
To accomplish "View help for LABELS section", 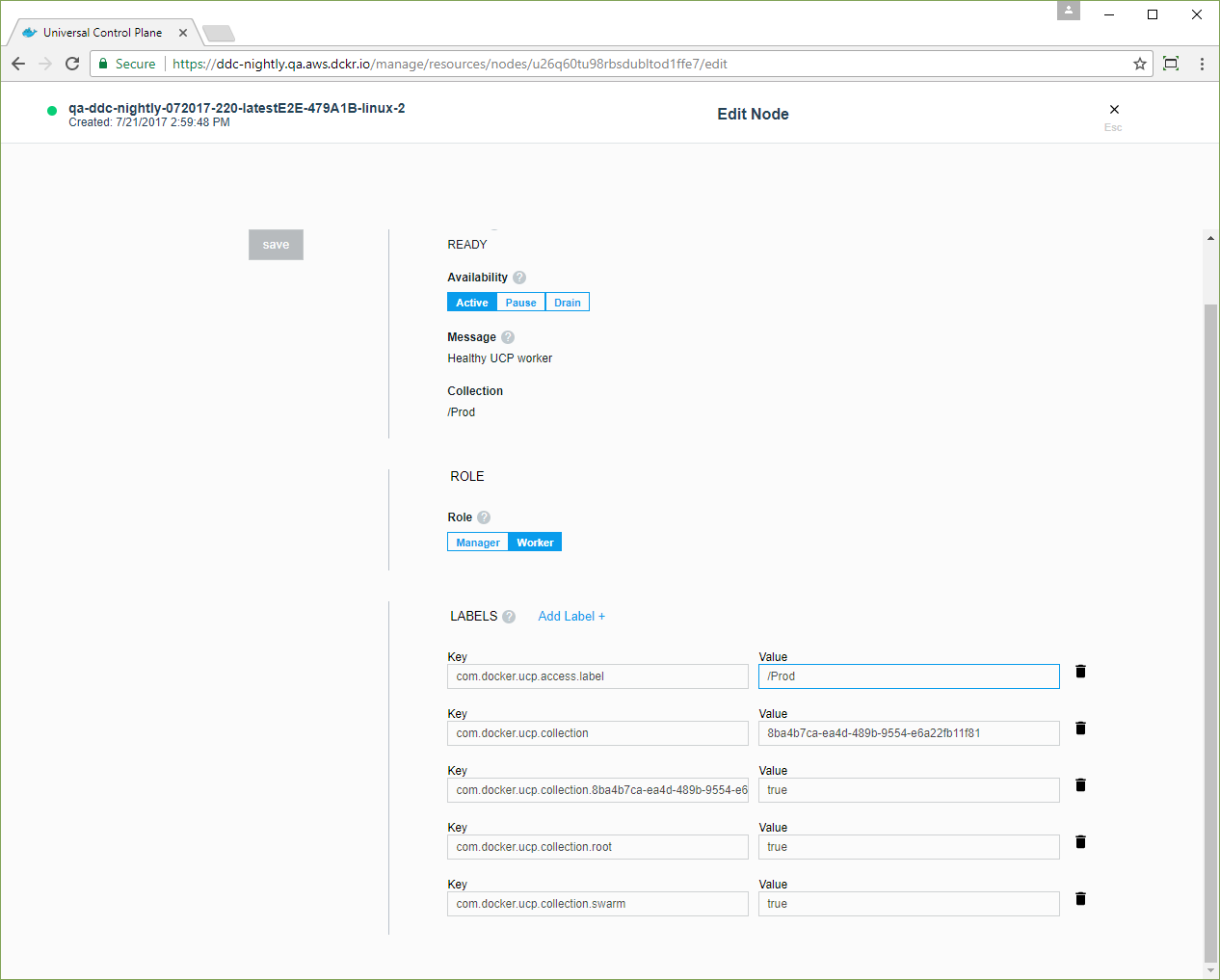I will click(509, 617).
